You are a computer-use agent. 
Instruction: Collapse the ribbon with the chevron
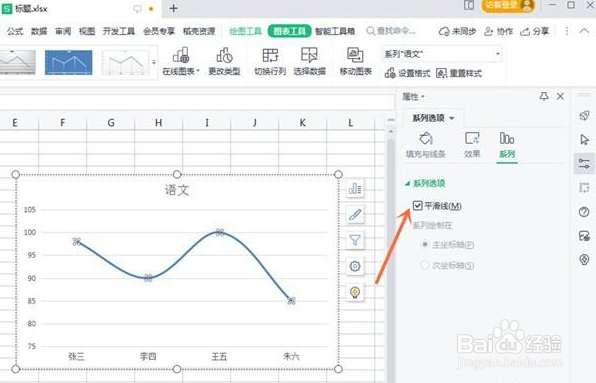[584, 31]
